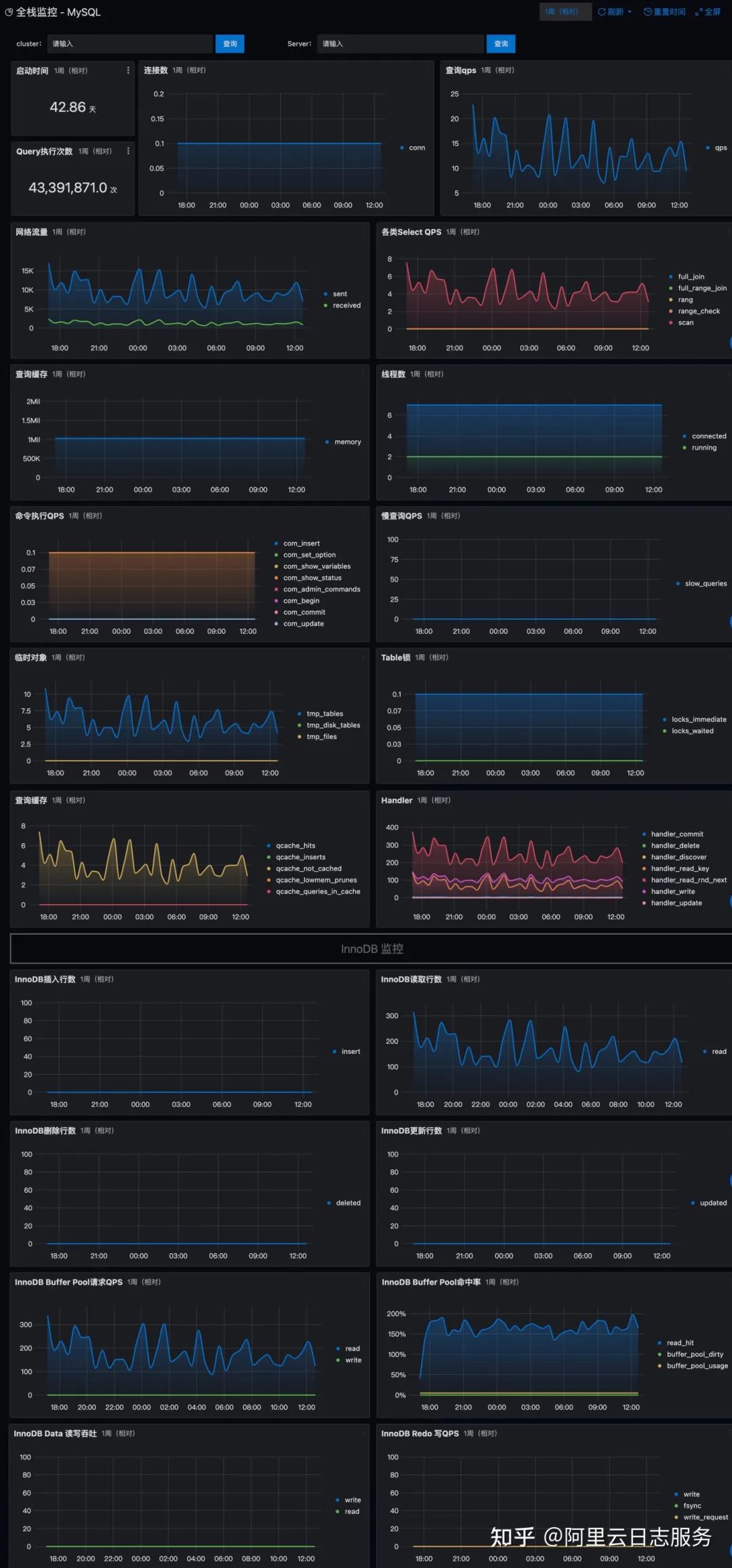This screenshot has height=1568, width=732.
Task: Click the com_insert legend color dot
Action: (x=277, y=543)
